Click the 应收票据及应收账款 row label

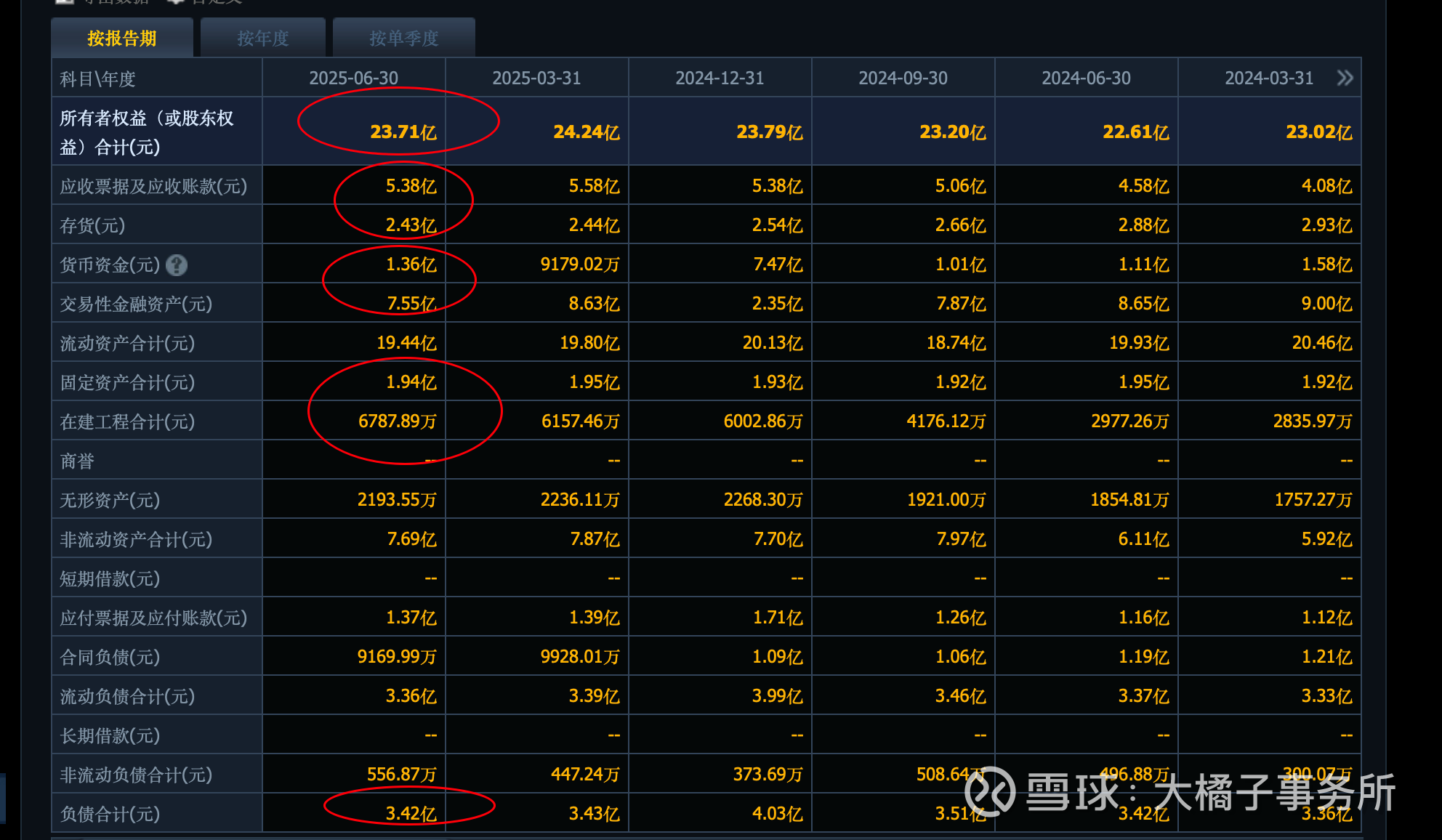point(153,187)
